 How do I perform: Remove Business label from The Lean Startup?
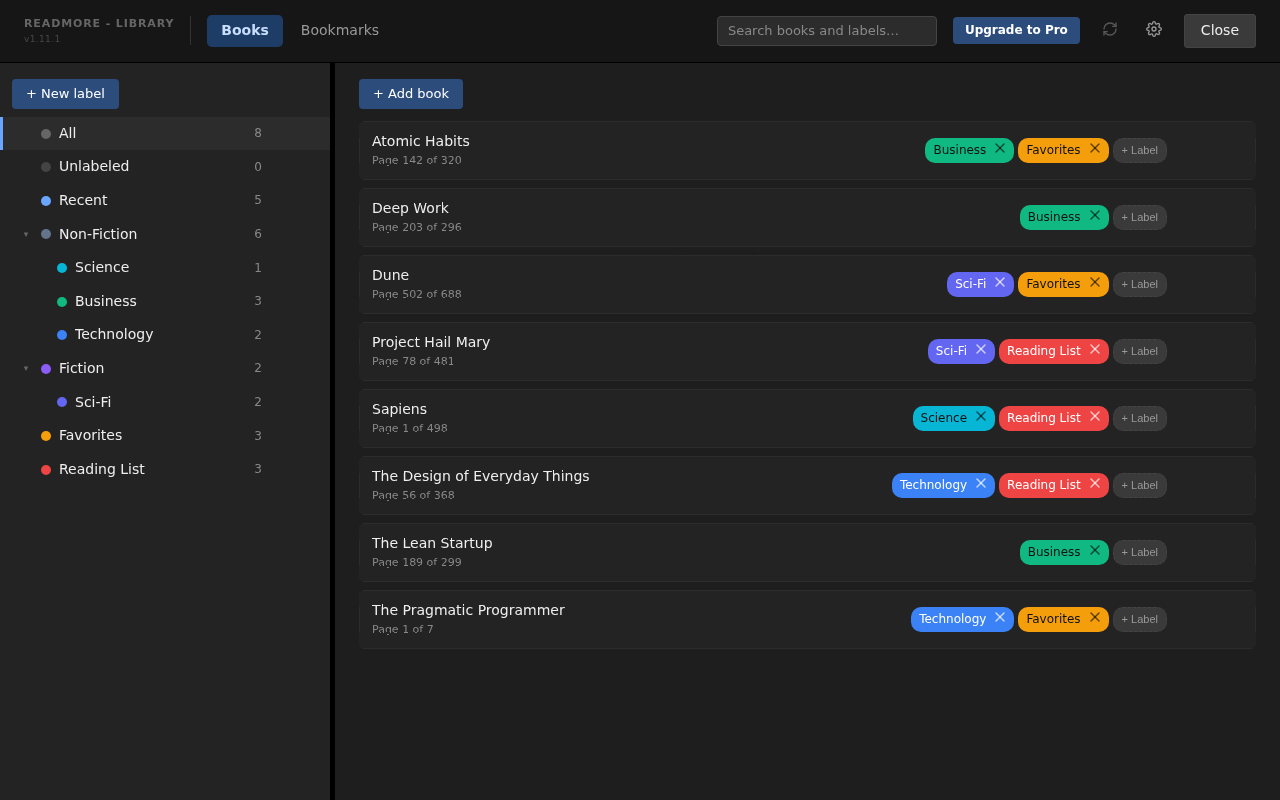click(1095, 551)
